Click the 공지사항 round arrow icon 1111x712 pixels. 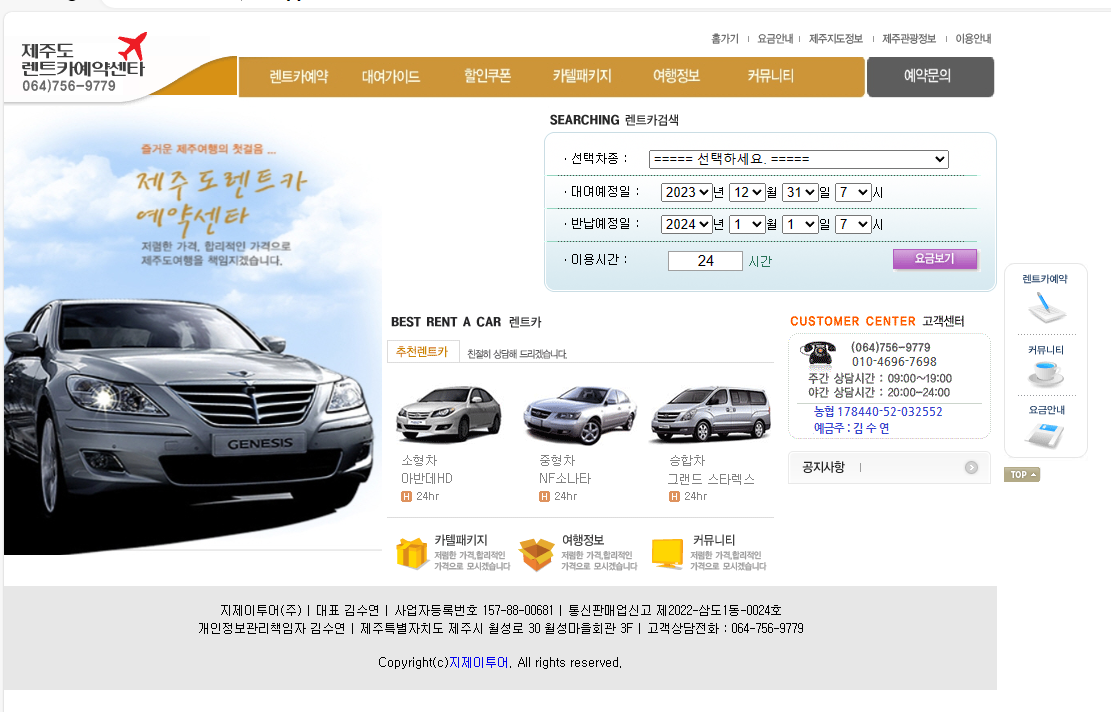coord(971,468)
